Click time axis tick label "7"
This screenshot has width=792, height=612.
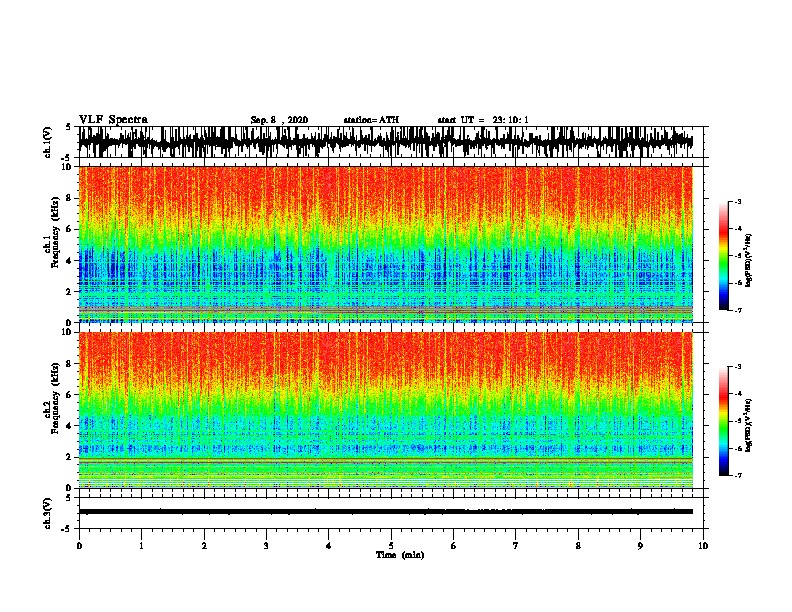point(516,546)
